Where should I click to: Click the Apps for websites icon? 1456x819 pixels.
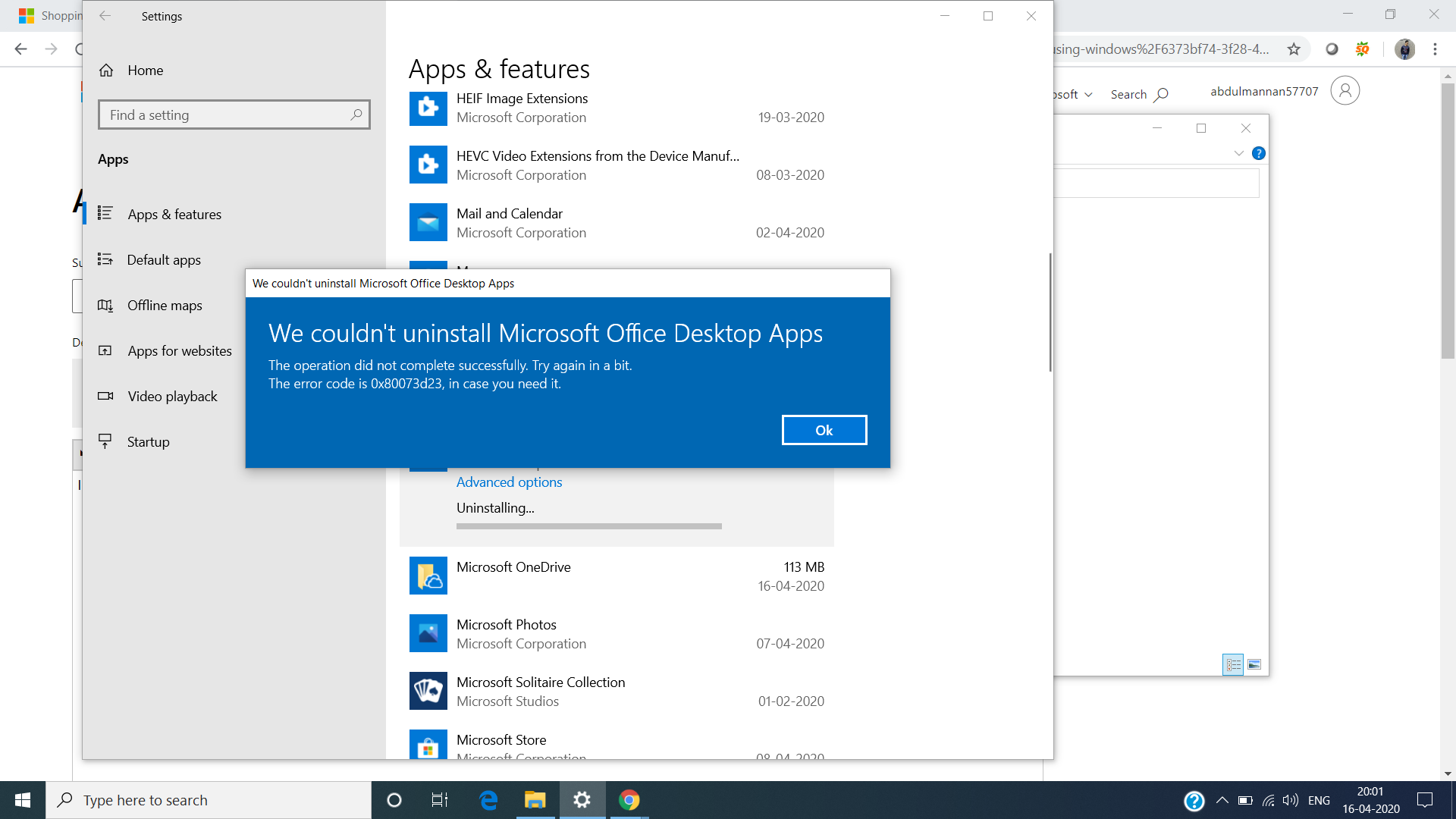[x=105, y=350]
